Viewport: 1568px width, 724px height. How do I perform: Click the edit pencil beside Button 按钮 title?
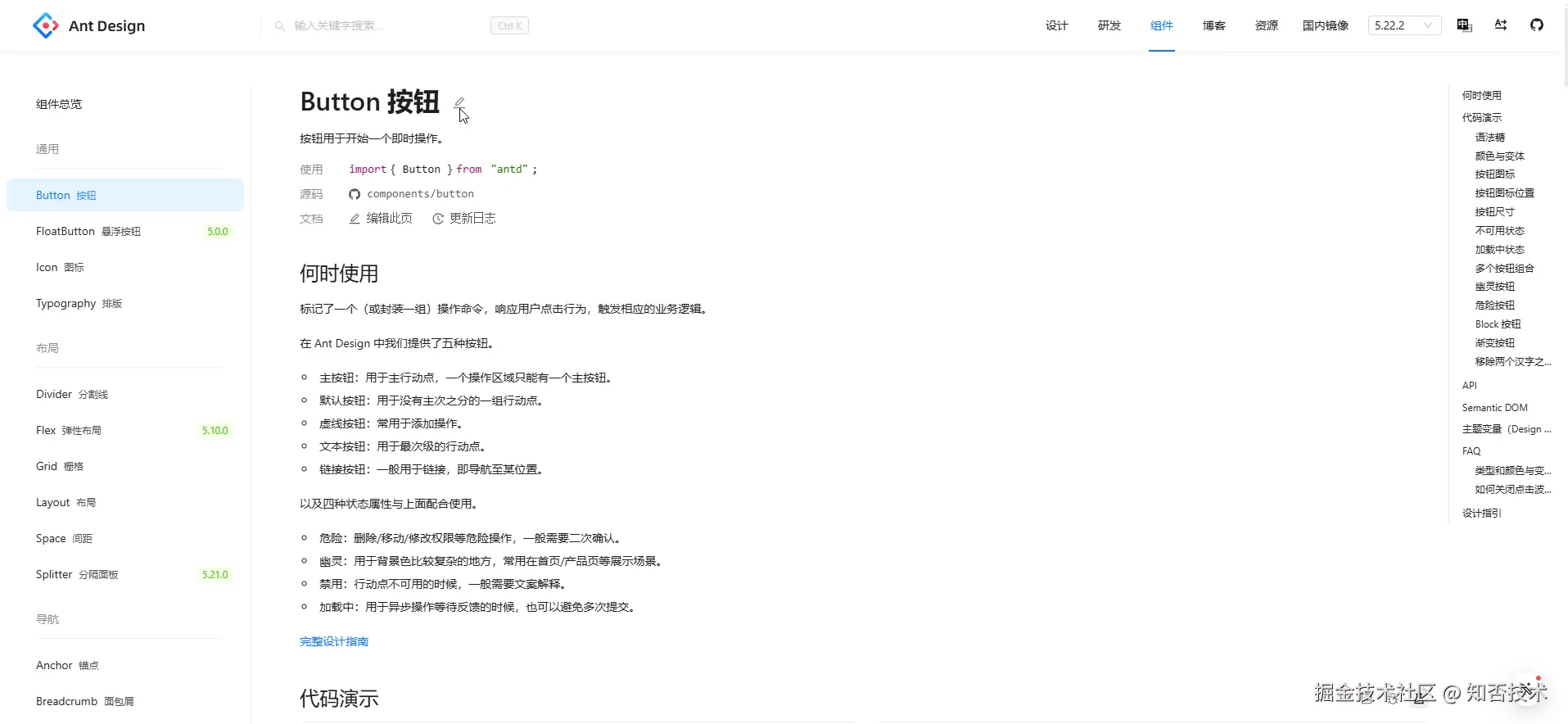[459, 103]
